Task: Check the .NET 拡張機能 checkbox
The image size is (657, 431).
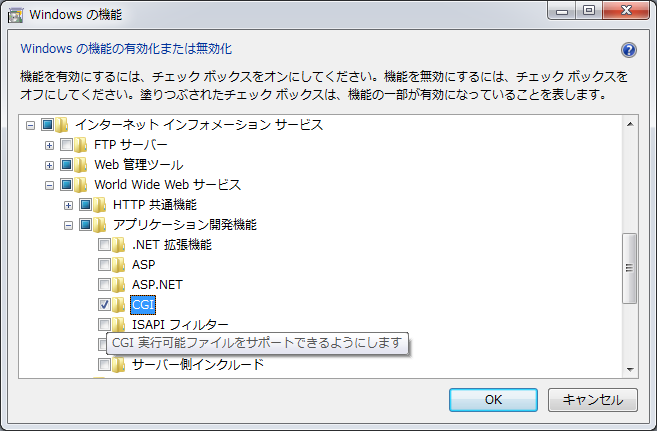Action: coord(104,244)
